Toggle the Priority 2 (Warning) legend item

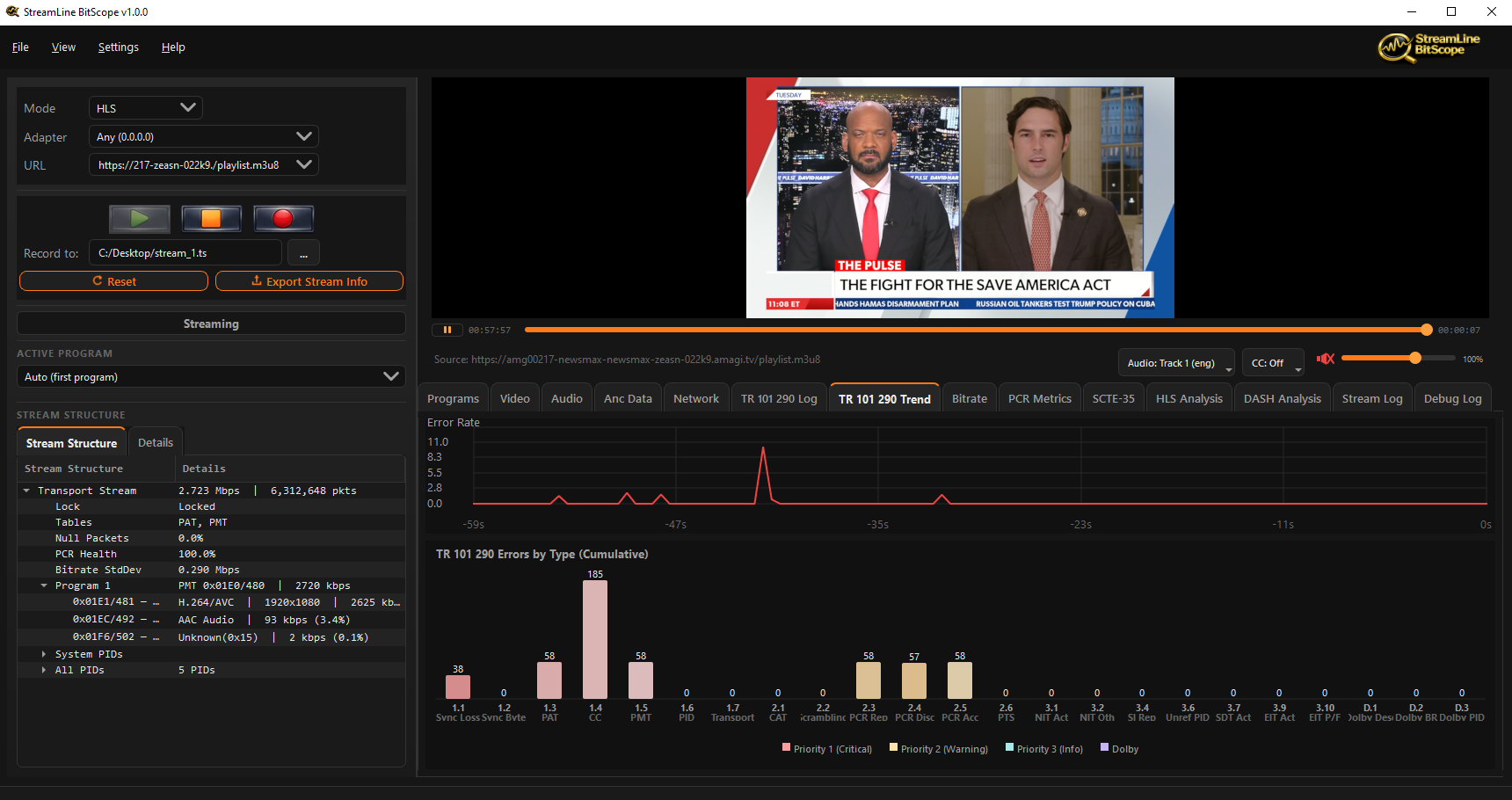click(938, 749)
